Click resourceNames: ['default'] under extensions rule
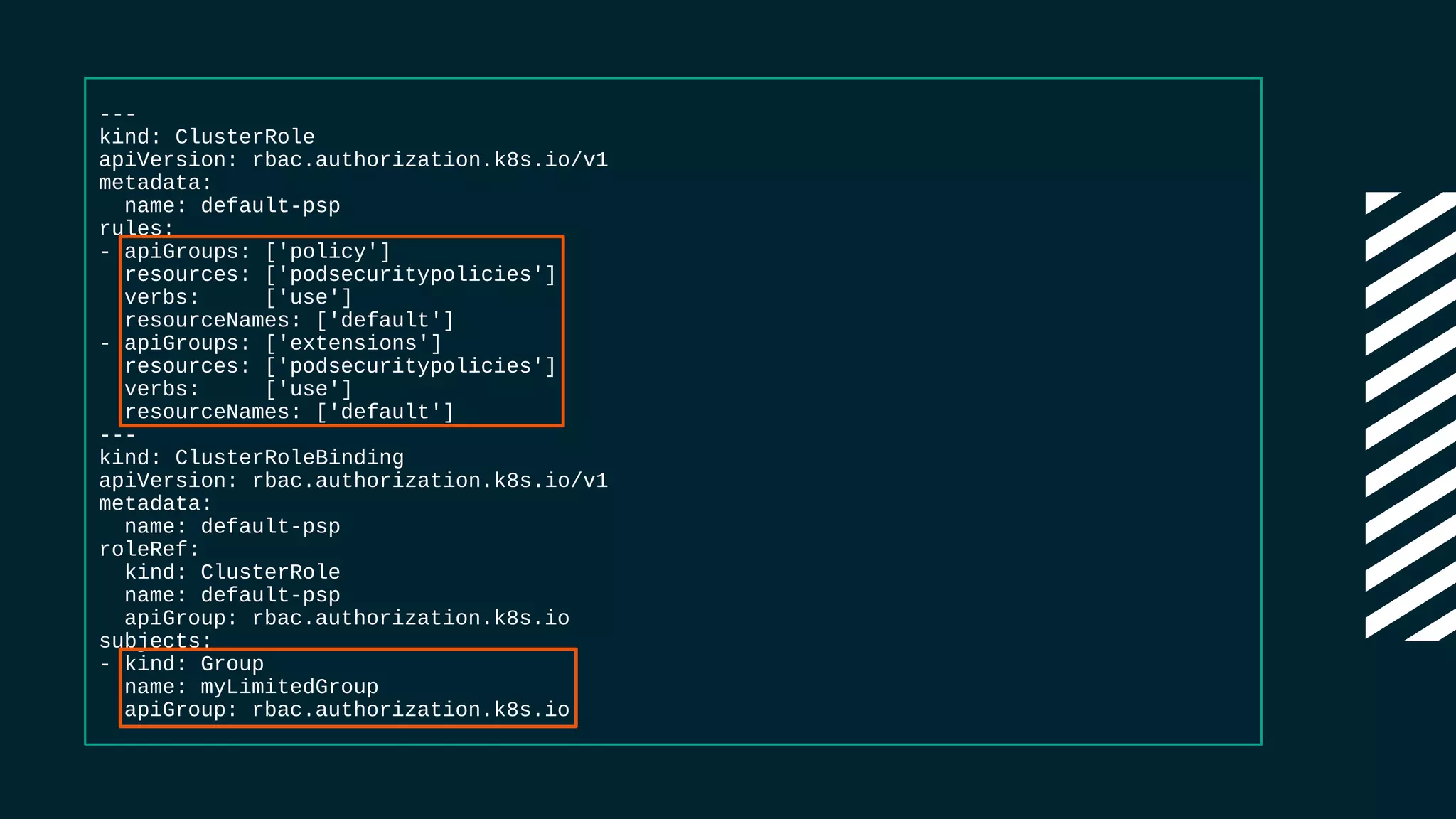The image size is (1456, 819). click(x=289, y=412)
